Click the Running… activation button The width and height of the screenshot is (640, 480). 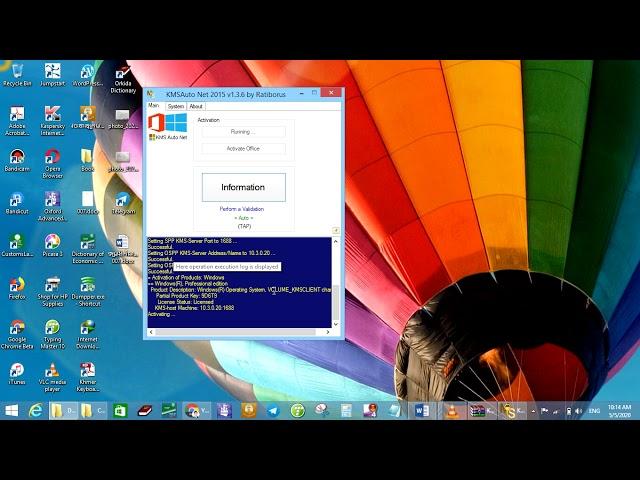pos(243,131)
